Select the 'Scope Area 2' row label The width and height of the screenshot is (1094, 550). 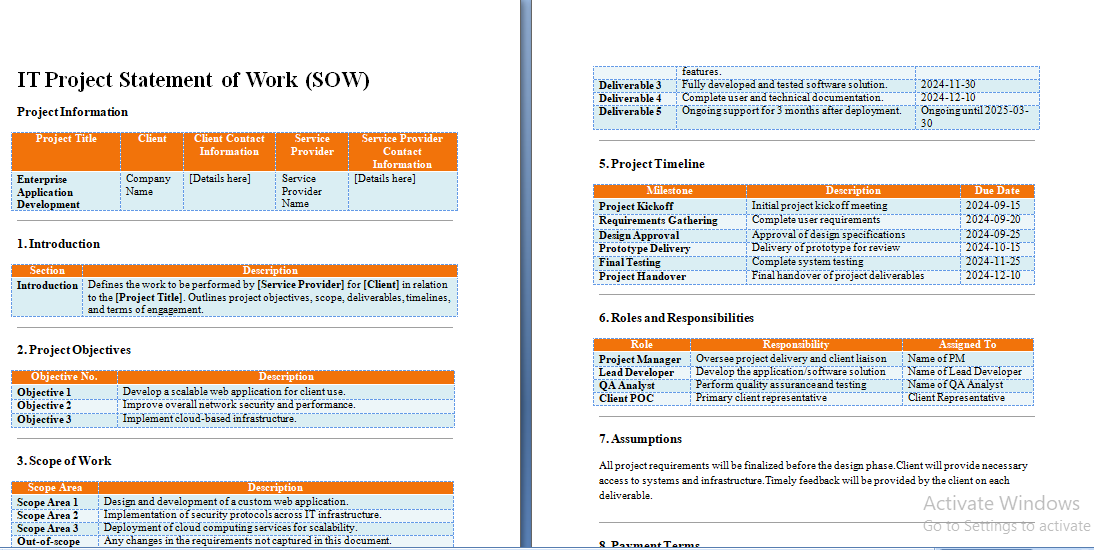[47, 516]
